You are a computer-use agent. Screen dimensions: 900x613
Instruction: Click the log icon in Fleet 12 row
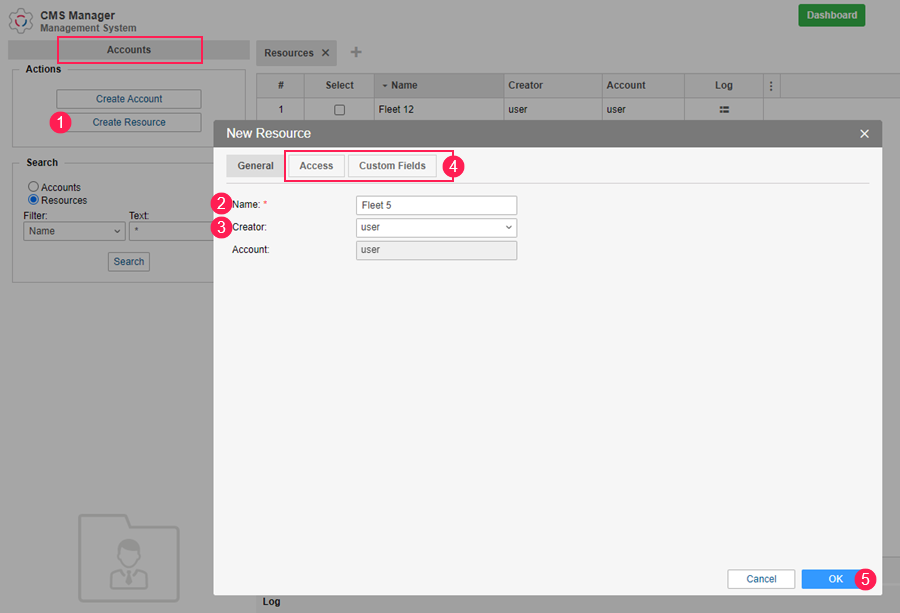coord(724,109)
